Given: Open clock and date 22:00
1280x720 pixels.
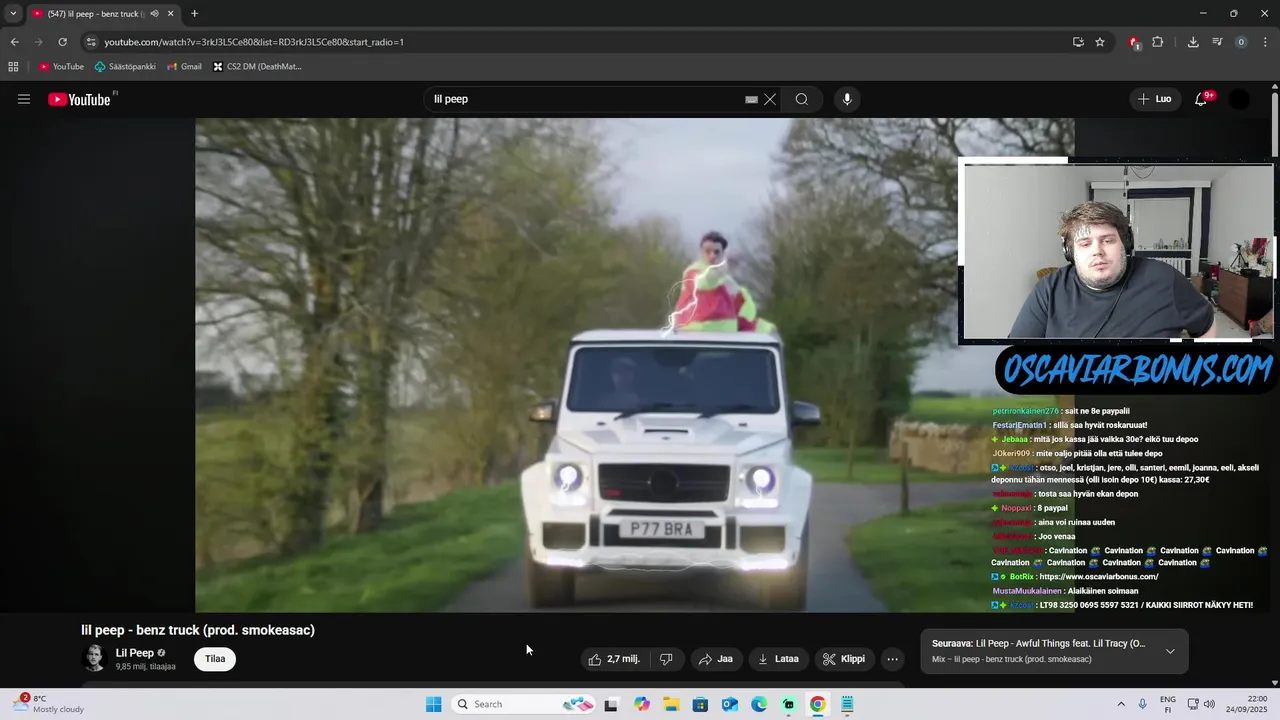Looking at the screenshot, I should point(1249,704).
